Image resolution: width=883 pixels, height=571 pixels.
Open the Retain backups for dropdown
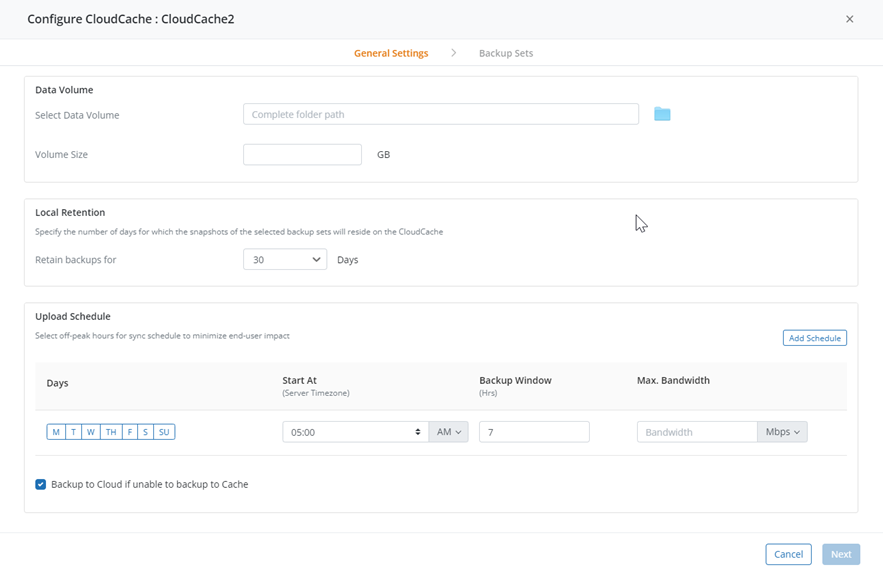click(285, 260)
